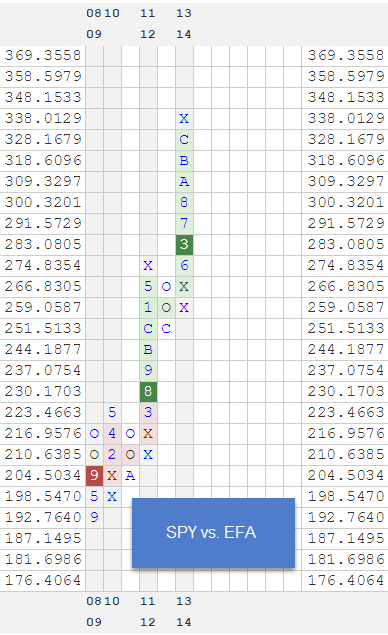Viewport: 388px width, 635px height.
Task: Click the 5 cell in the 198.5470 row
Action: pyautogui.click(x=94, y=496)
